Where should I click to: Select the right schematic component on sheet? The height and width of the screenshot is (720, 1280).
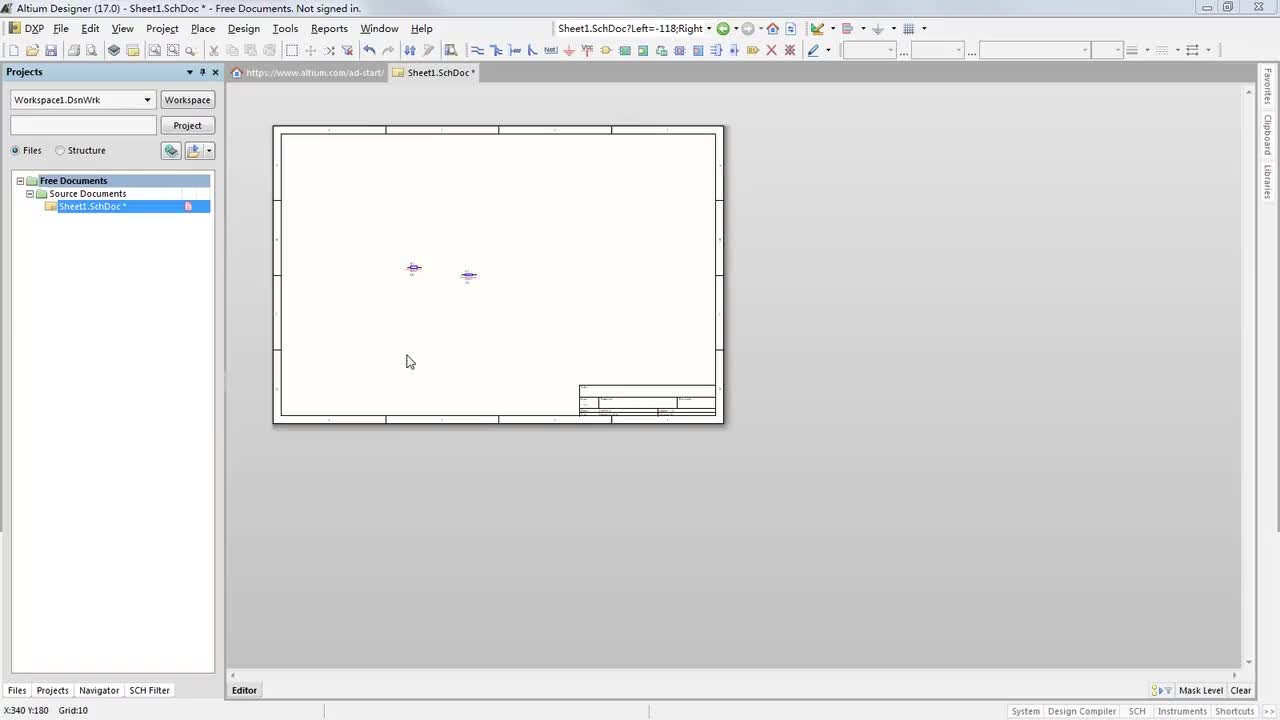click(x=469, y=276)
